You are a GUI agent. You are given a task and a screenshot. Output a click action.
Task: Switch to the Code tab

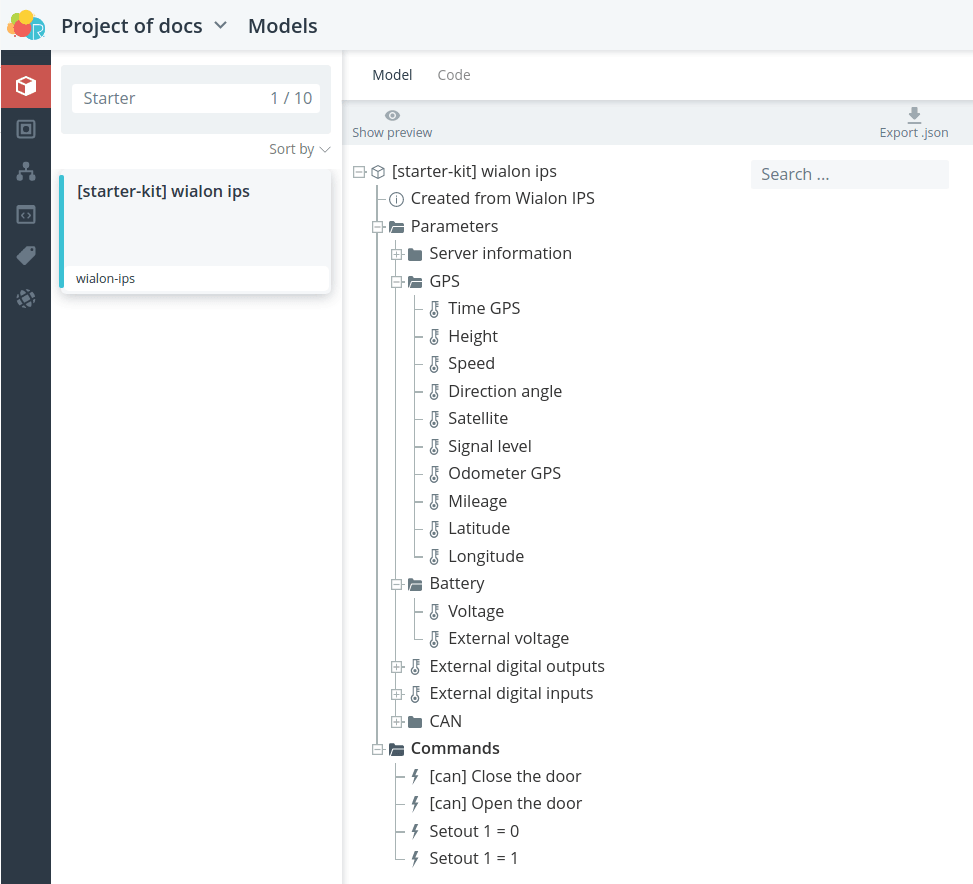coord(454,75)
